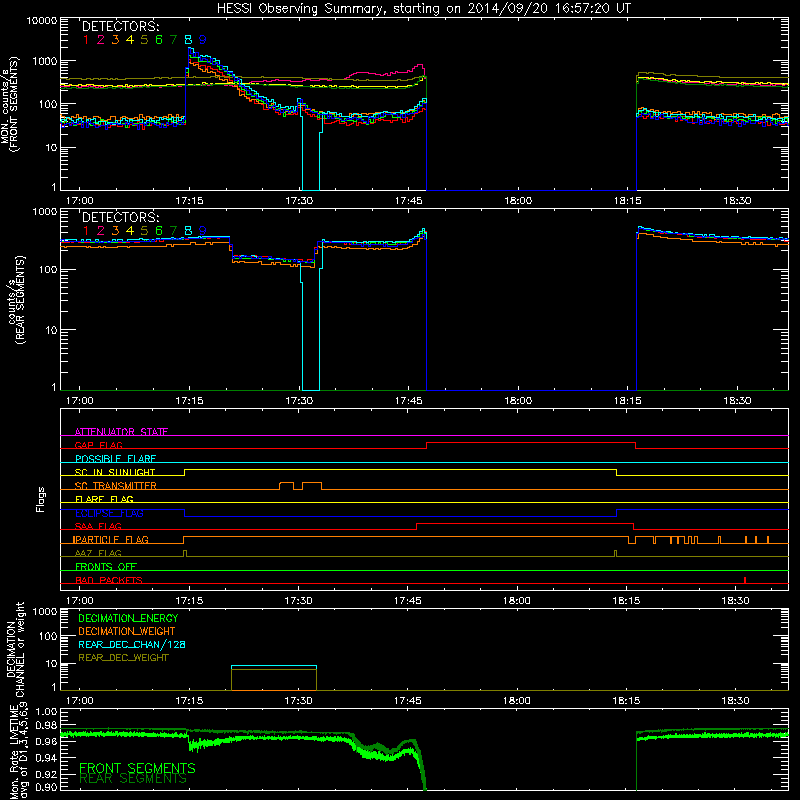
Task: Select green detector number 6 in rear segments legend
Action: [x=159, y=231]
